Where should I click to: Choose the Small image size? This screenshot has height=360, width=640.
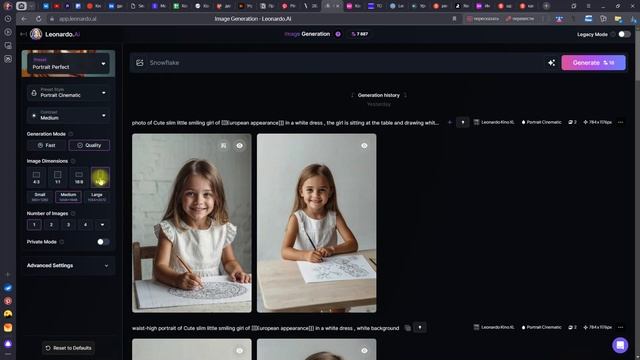40,197
